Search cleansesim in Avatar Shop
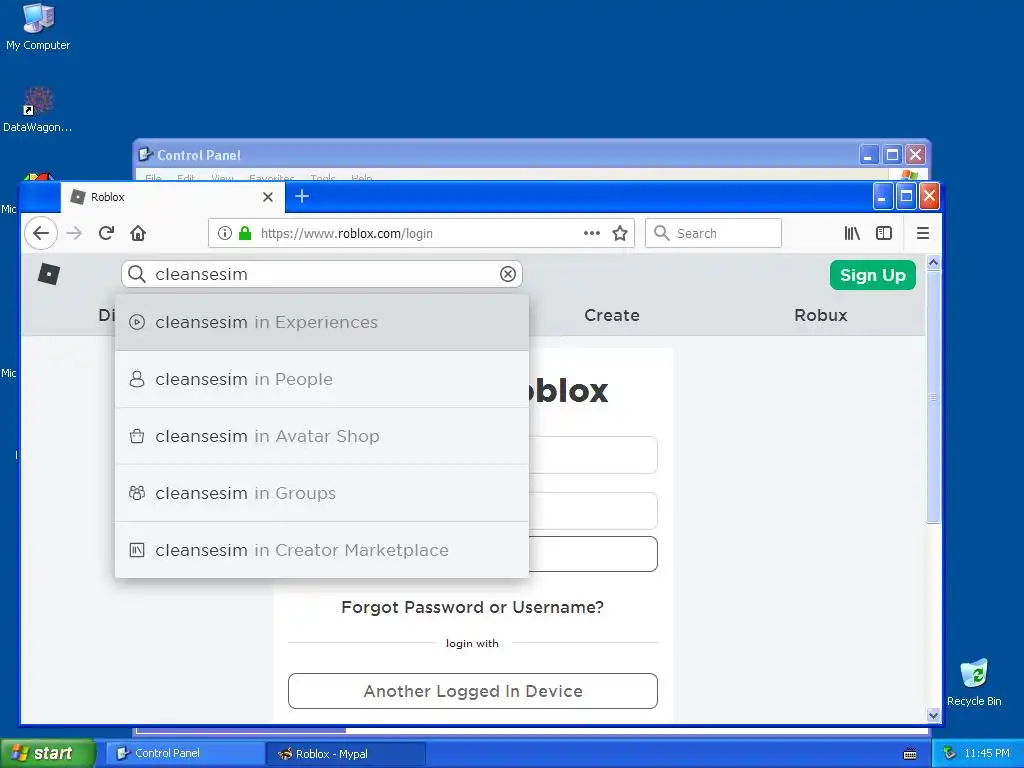The height and width of the screenshot is (768, 1024). click(x=322, y=436)
